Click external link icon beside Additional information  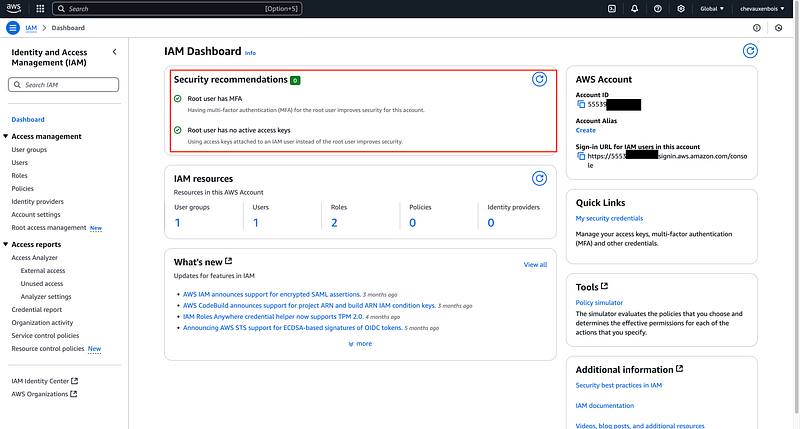pyautogui.click(x=680, y=369)
